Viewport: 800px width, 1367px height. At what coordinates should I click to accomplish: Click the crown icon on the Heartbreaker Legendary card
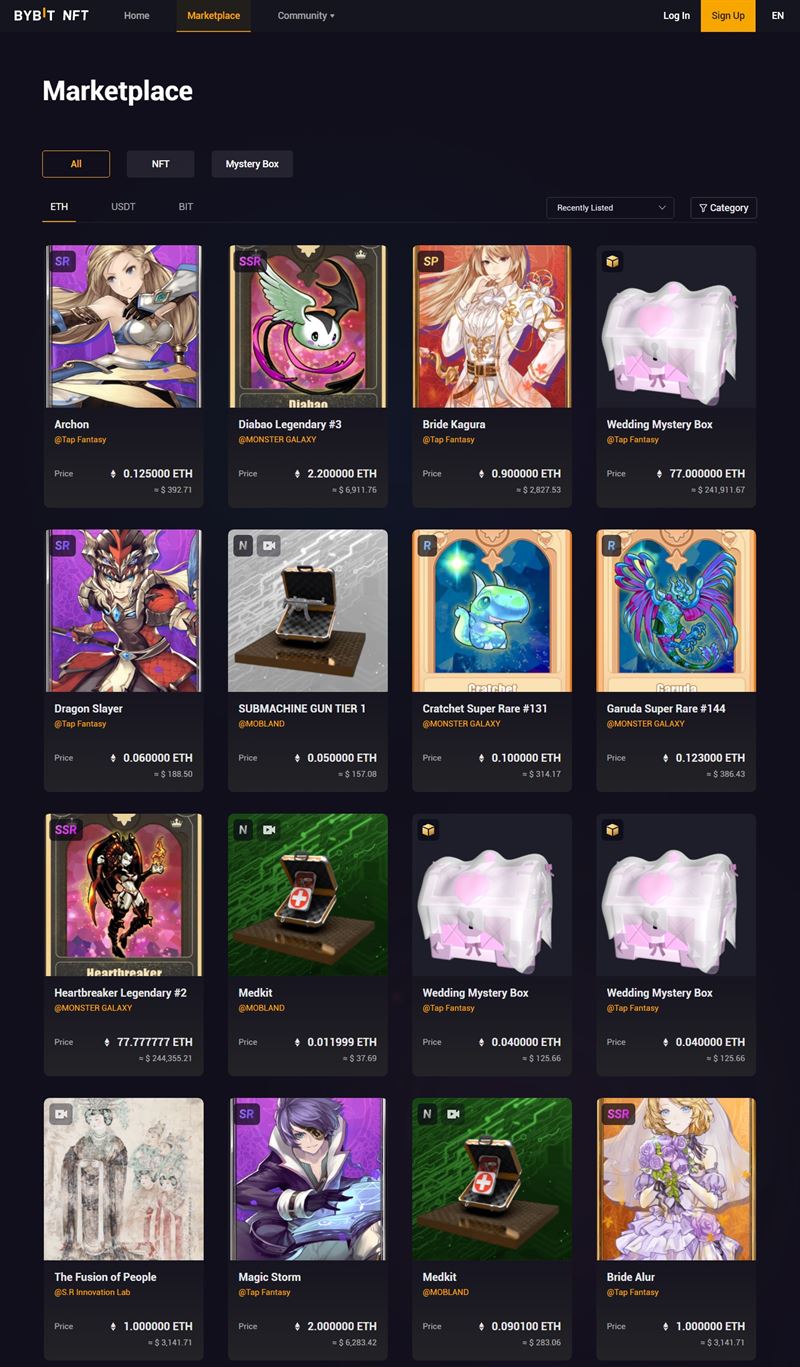177,822
